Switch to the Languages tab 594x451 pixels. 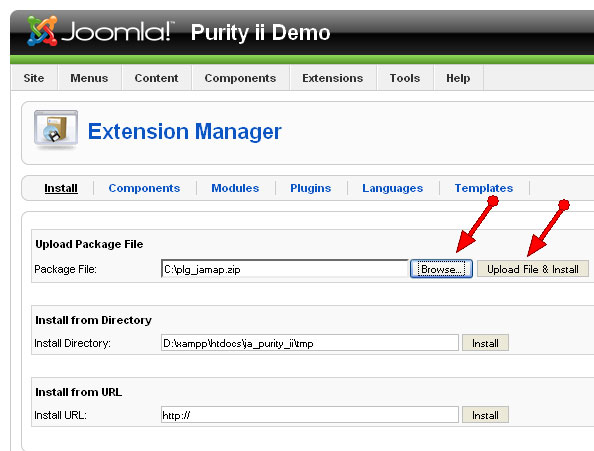pos(392,188)
